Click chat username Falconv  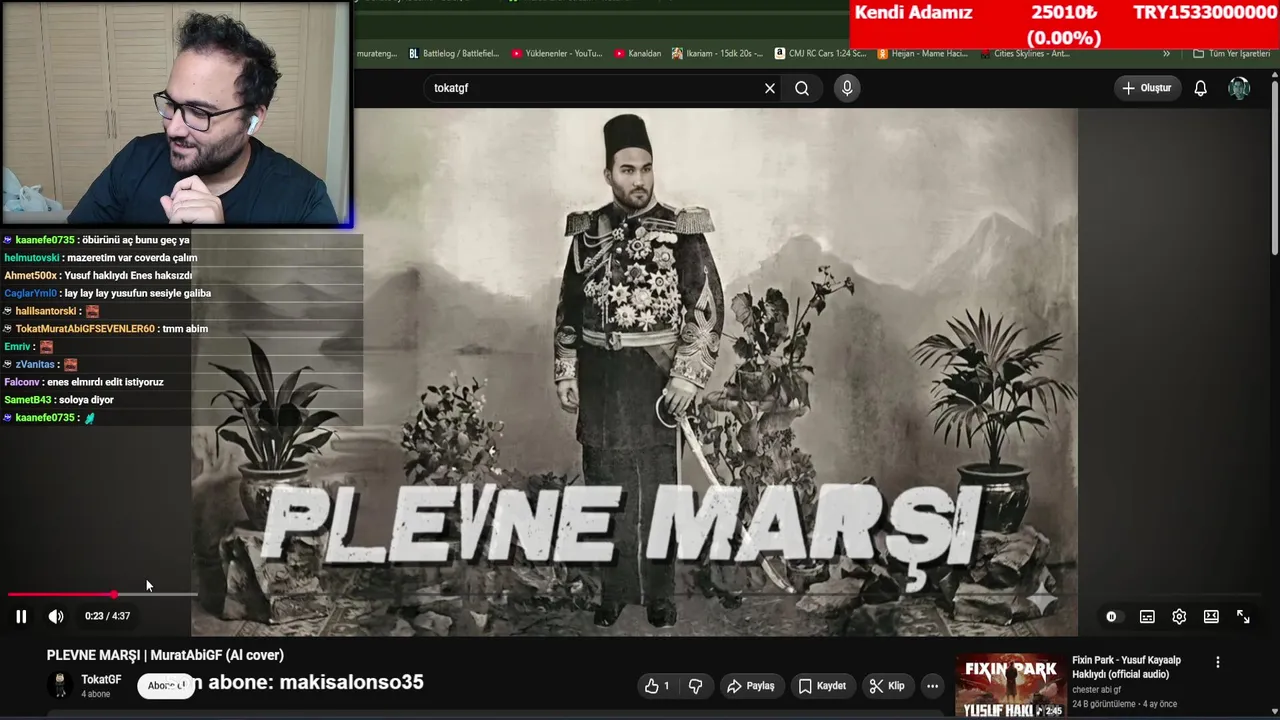[x=22, y=382]
